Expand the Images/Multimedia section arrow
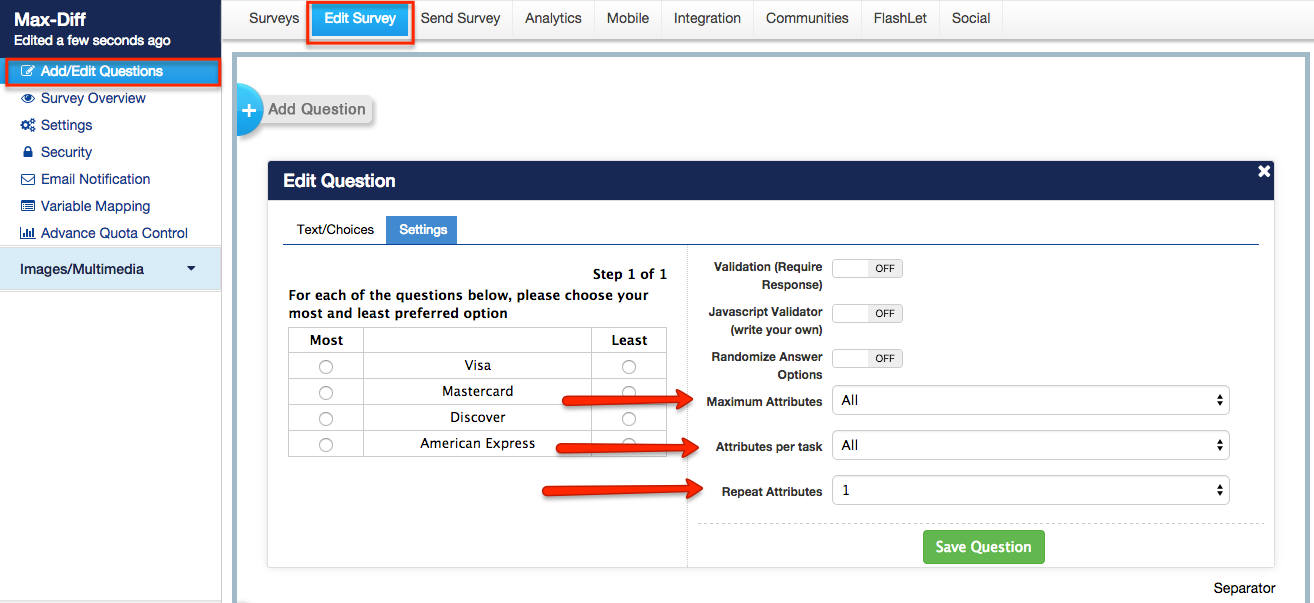The width and height of the screenshot is (1314, 603). (191, 269)
